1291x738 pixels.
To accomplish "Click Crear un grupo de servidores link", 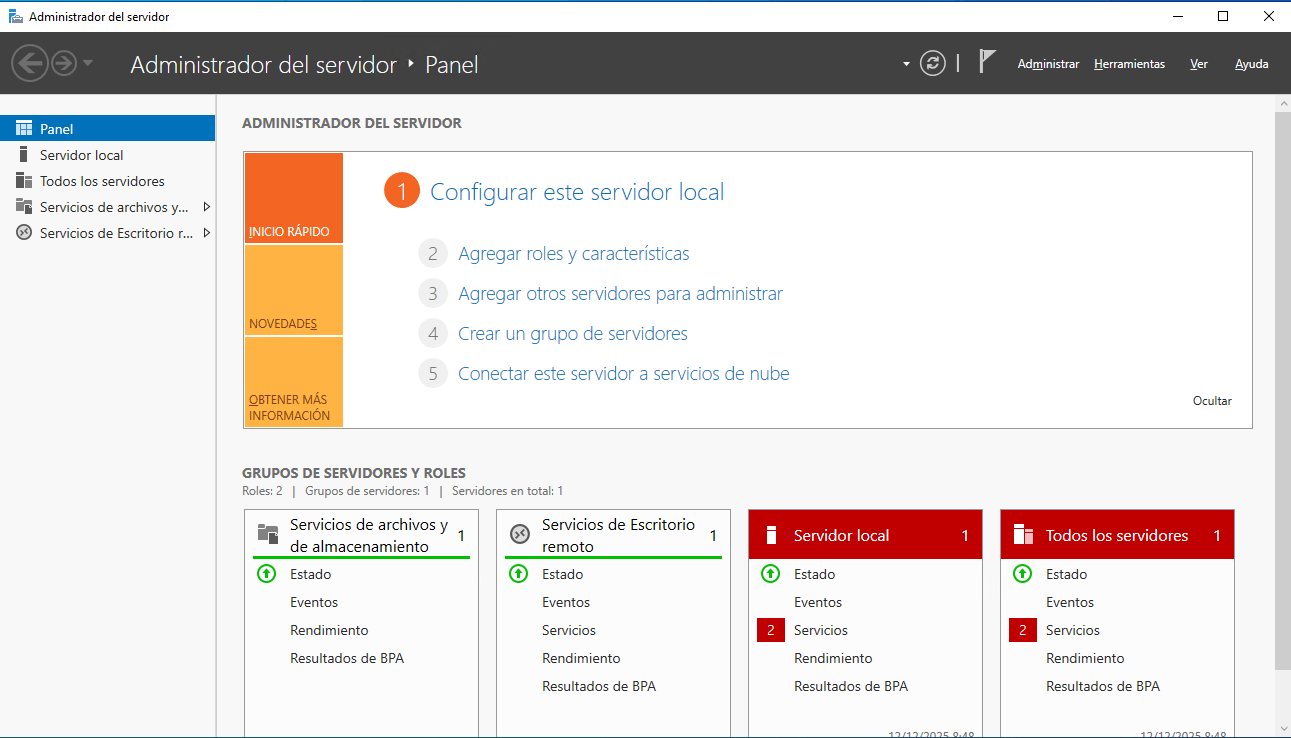I will (572, 334).
